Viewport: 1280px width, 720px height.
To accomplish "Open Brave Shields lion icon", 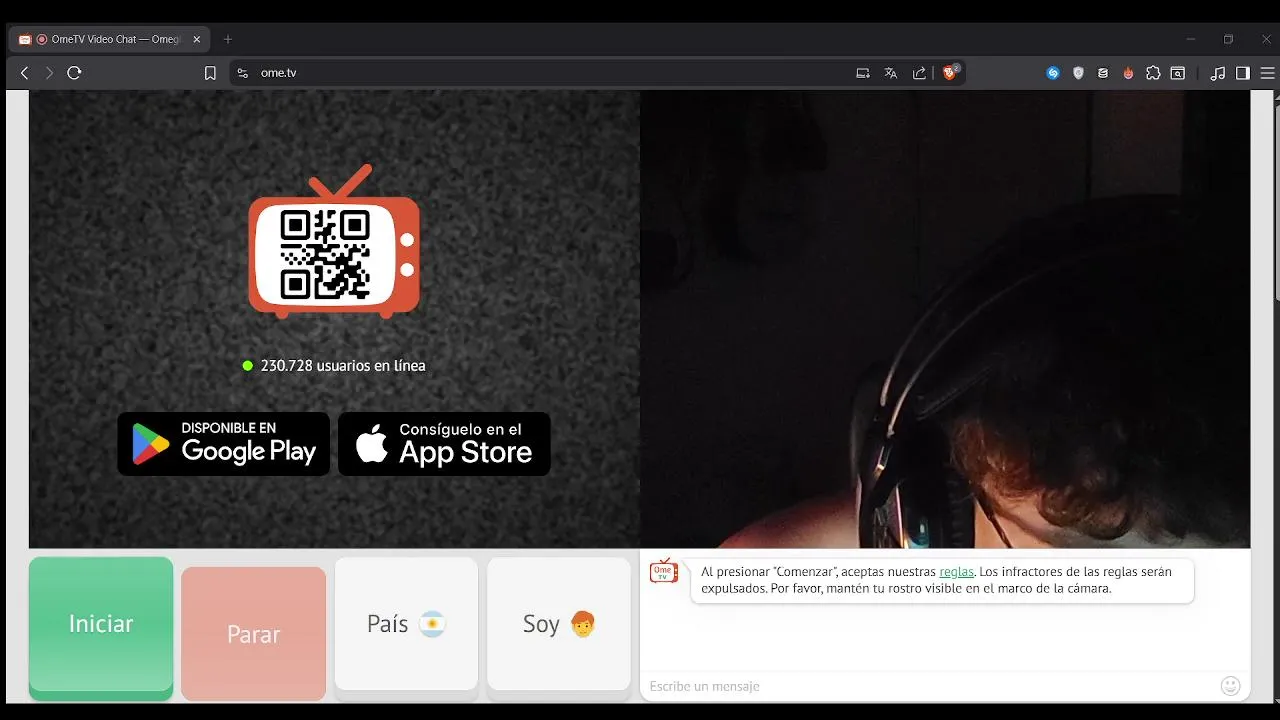I will point(951,72).
